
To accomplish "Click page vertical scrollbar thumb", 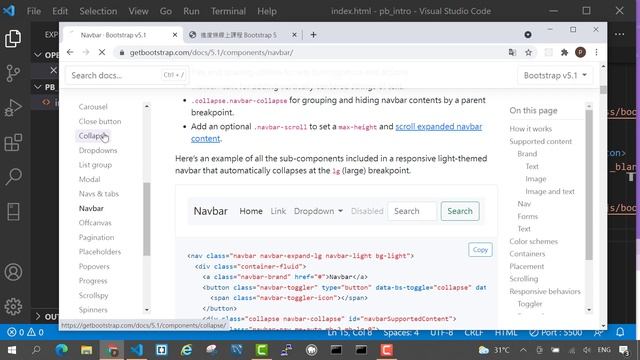I will click(603, 90).
